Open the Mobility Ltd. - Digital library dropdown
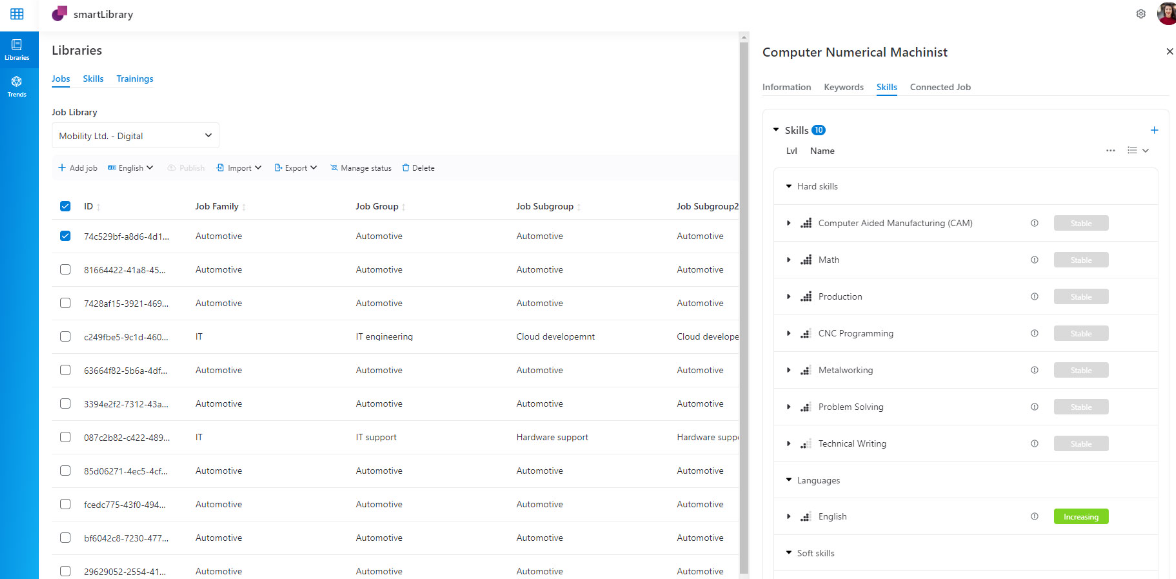Image resolution: width=1176 pixels, height=579 pixels. coord(135,135)
